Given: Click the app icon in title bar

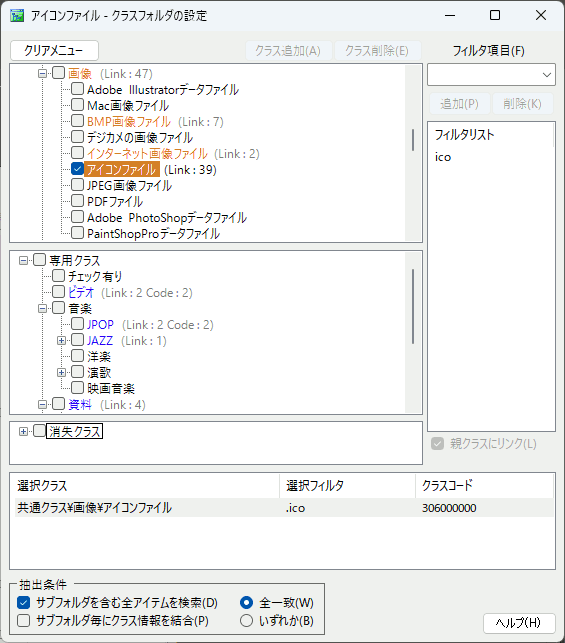Looking at the screenshot, I should coord(17,16).
